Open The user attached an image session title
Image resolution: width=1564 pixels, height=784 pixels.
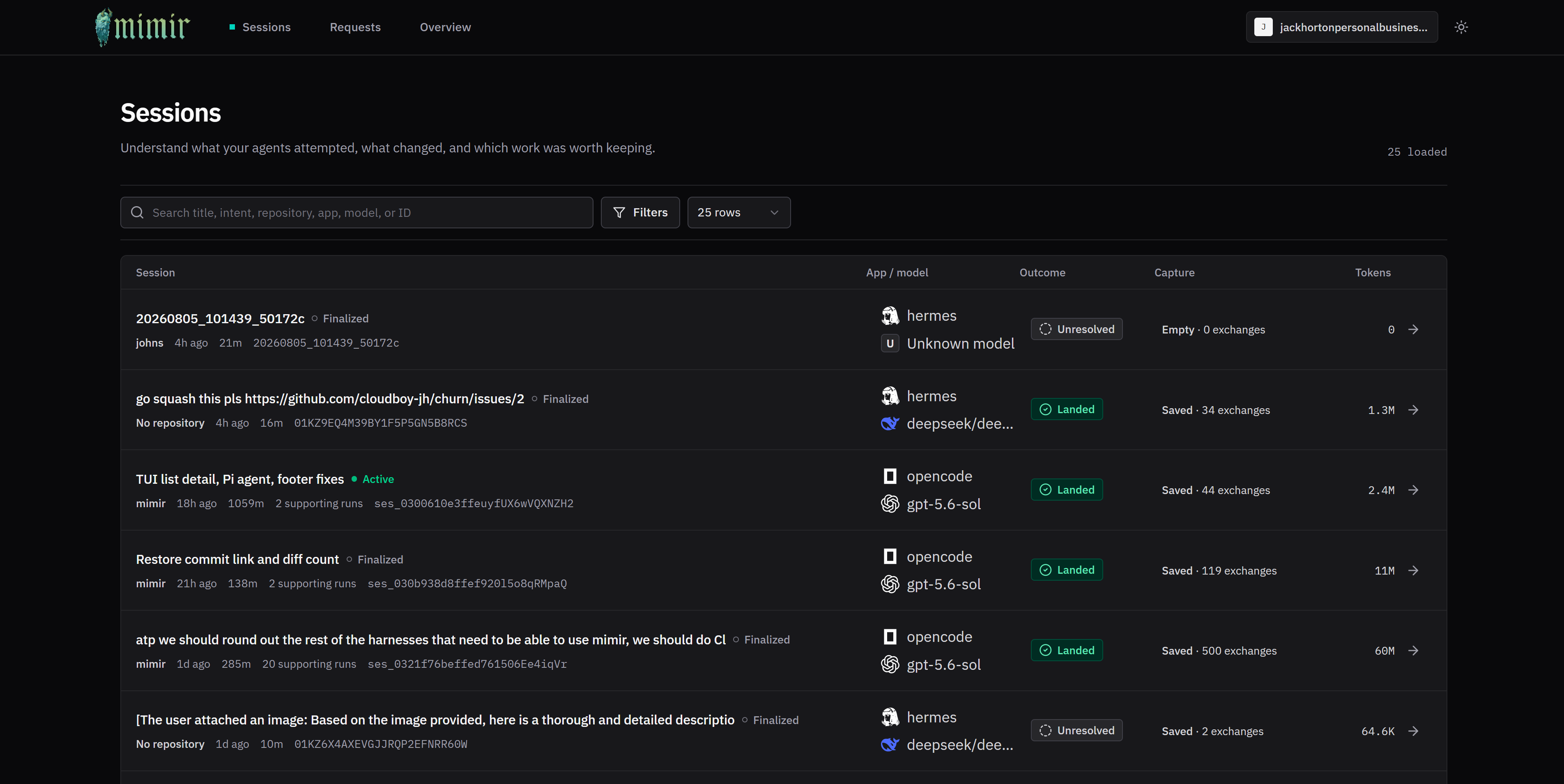pos(435,720)
